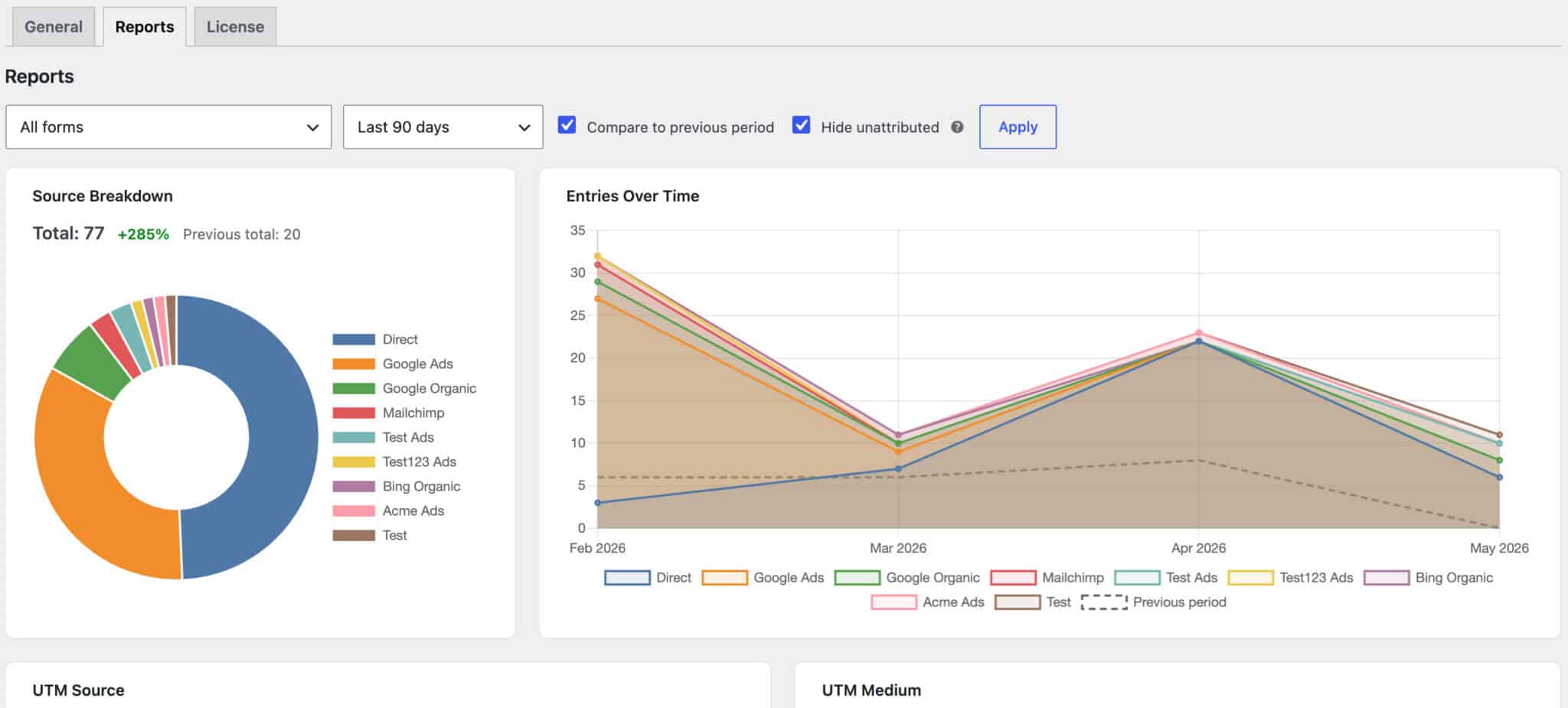Click the Direct data point at Mar 2026
The image size is (1568, 708).
(898, 468)
